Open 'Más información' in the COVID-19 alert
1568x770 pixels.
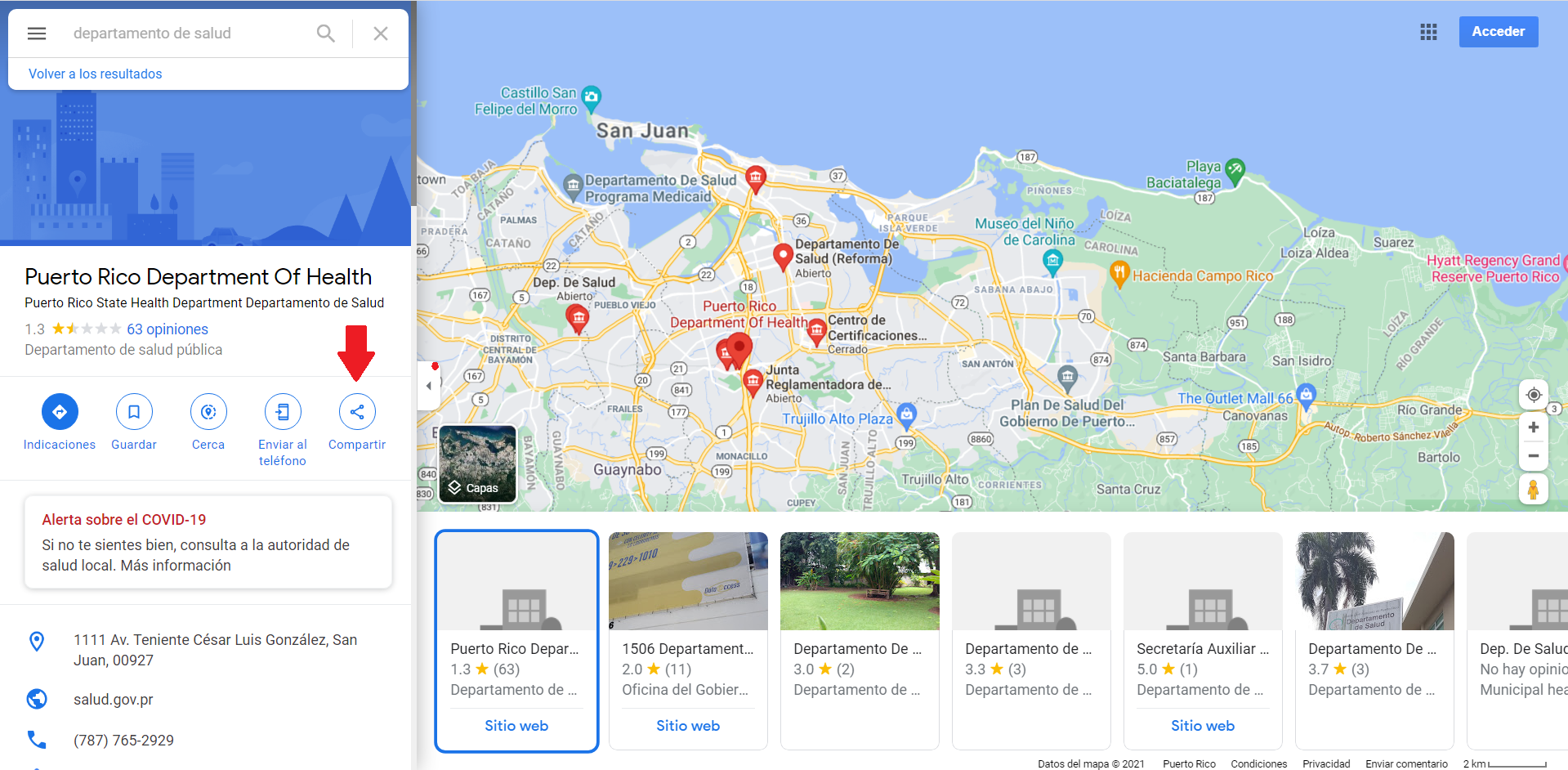coord(176,566)
